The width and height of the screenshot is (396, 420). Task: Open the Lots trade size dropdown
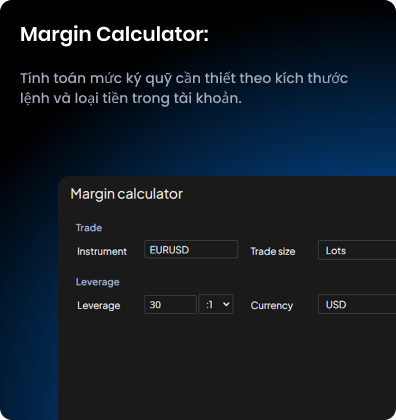pos(357,250)
